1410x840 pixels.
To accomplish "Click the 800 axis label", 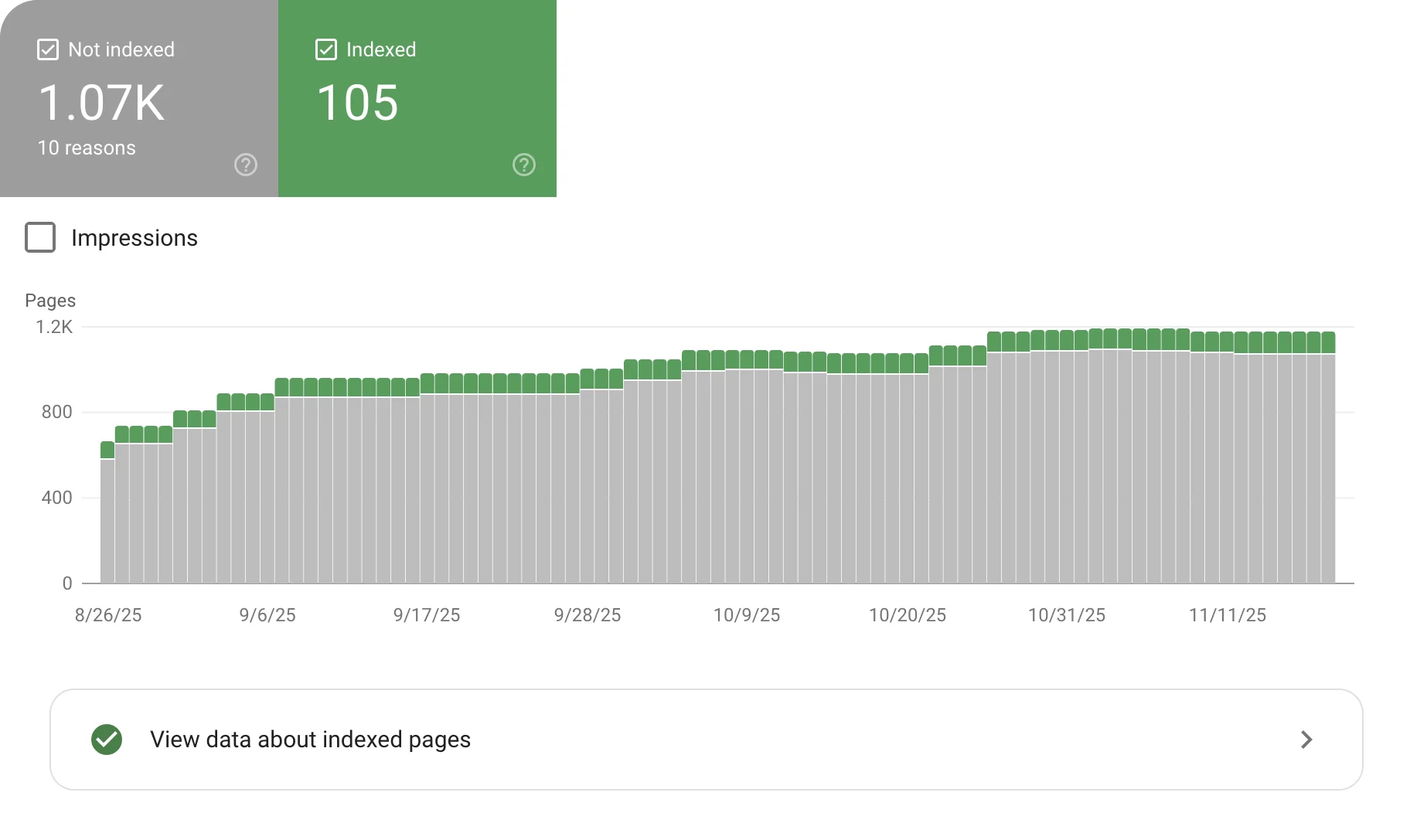I will 57,412.
